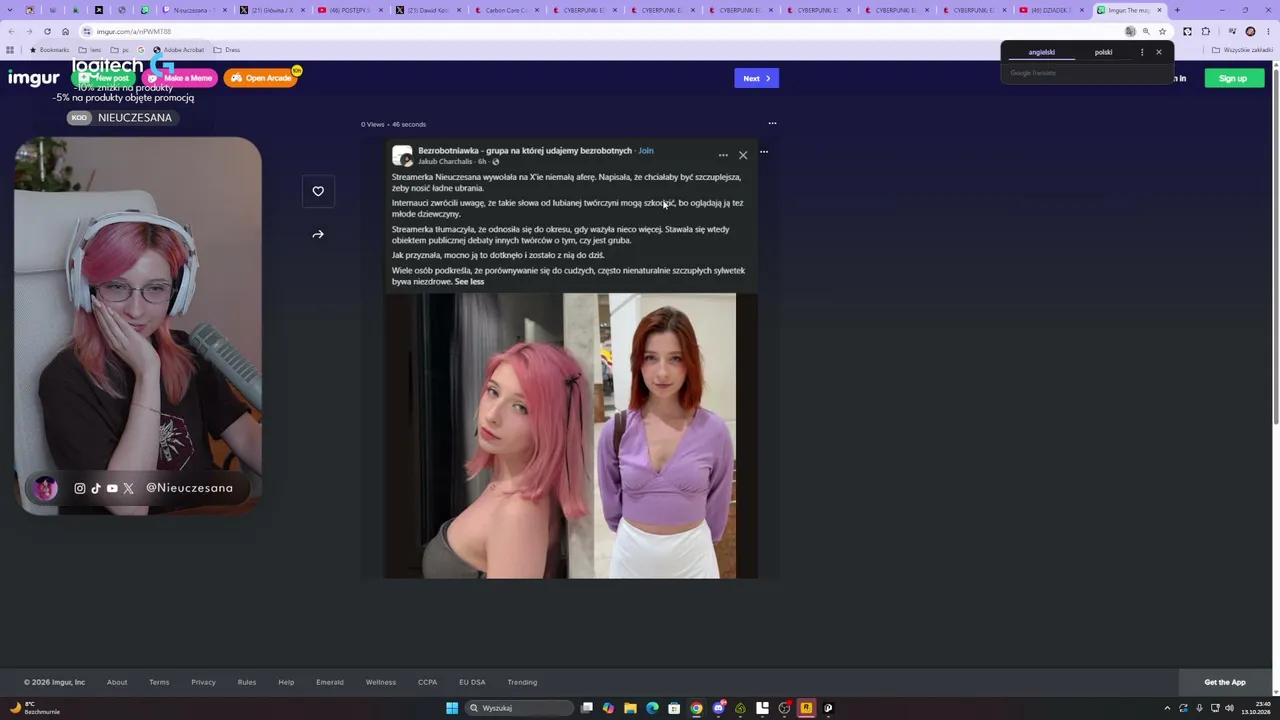Viewport: 1280px width, 720px height.
Task: Open the Privacy link in the footer
Action: pos(203,682)
